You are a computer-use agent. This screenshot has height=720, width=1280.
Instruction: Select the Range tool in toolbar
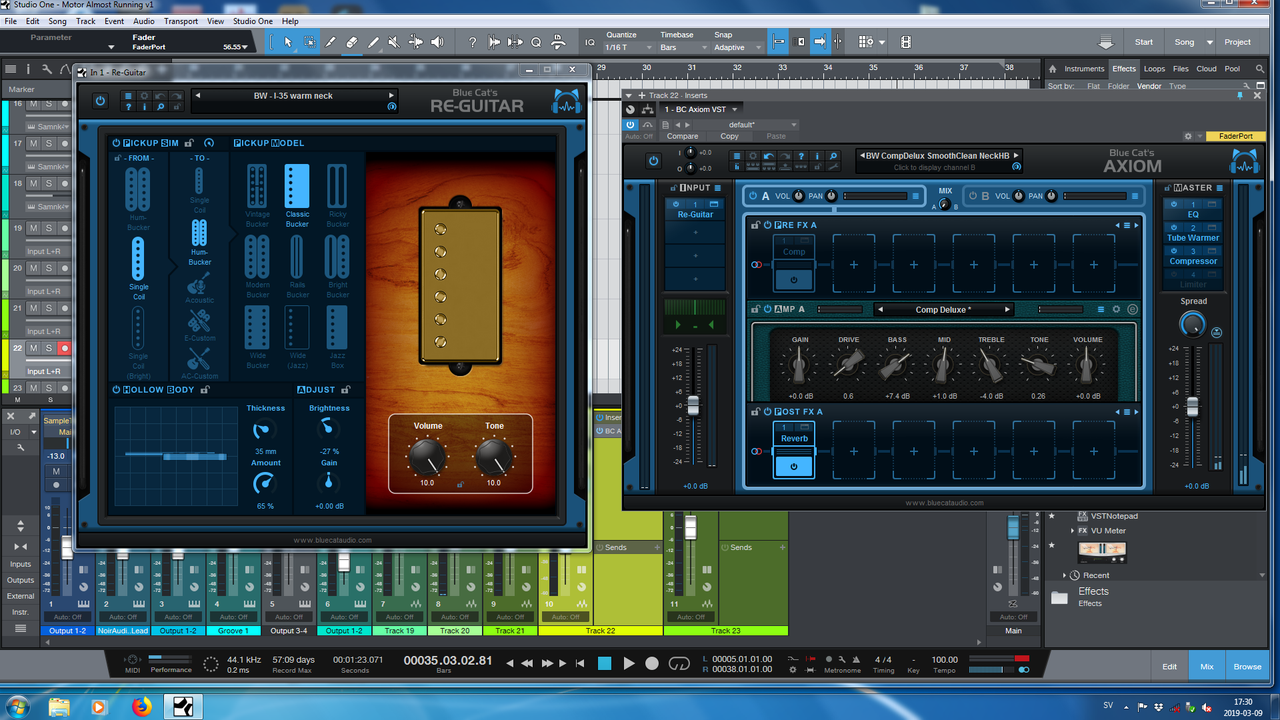click(310, 42)
